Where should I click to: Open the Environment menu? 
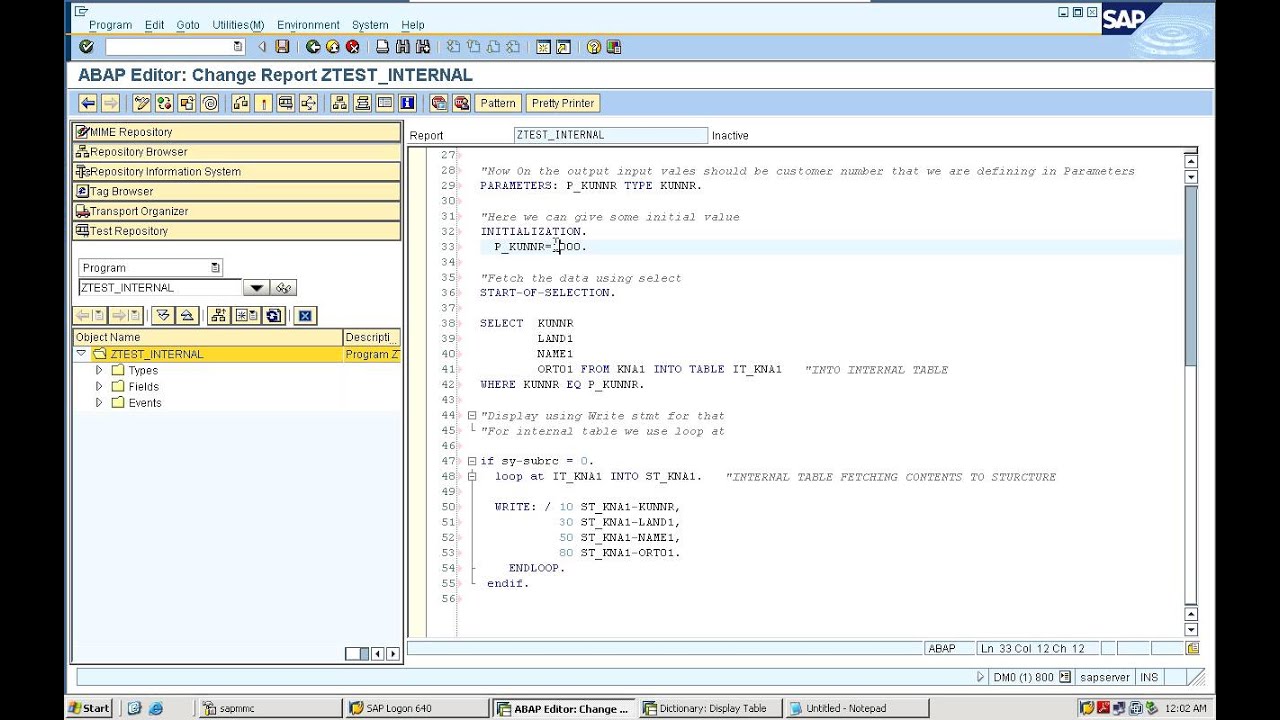click(x=308, y=25)
